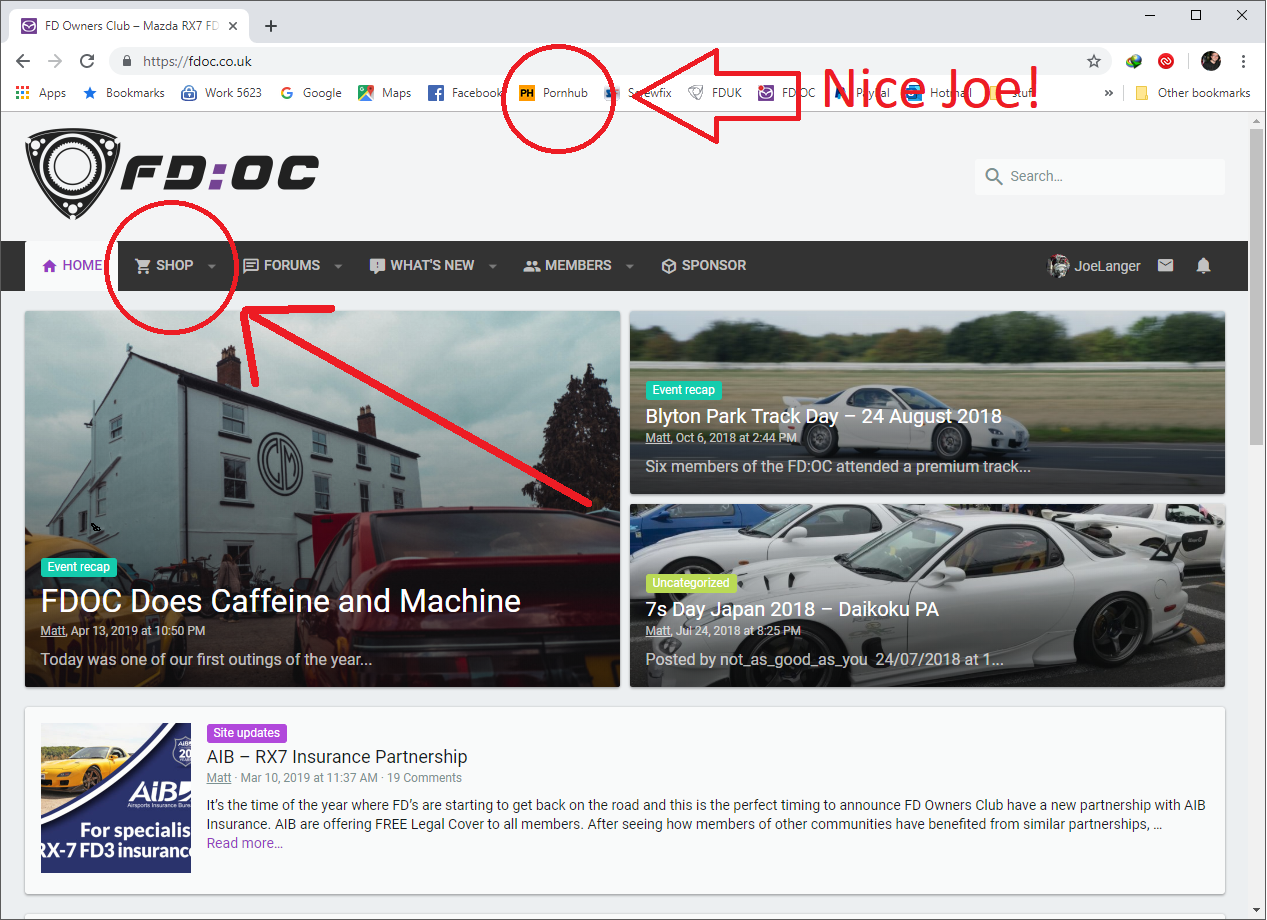
Task: Open the AIB RX7 Insurance Partnership title
Action: [x=337, y=757]
